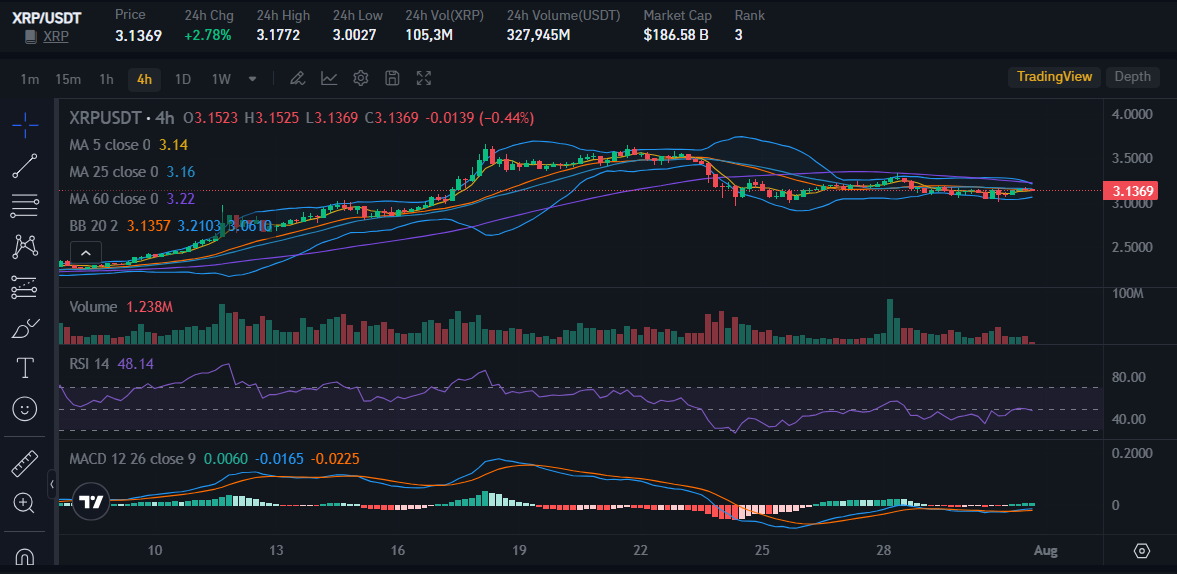Toggle the magnet snap mode

tap(25, 555)
